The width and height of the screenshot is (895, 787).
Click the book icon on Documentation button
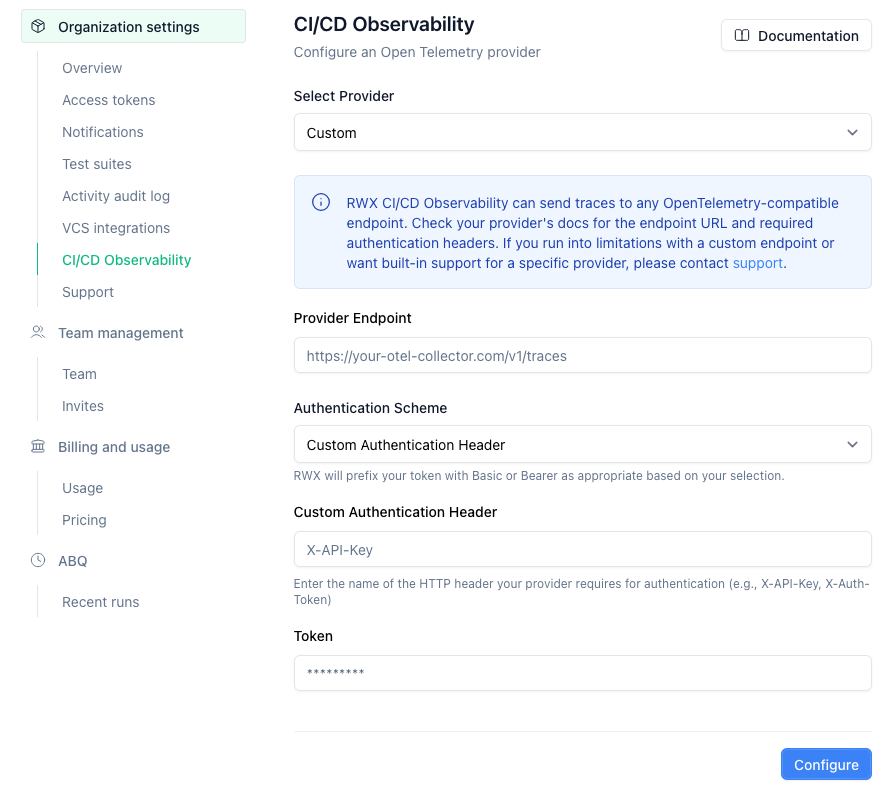click(742, 36)
